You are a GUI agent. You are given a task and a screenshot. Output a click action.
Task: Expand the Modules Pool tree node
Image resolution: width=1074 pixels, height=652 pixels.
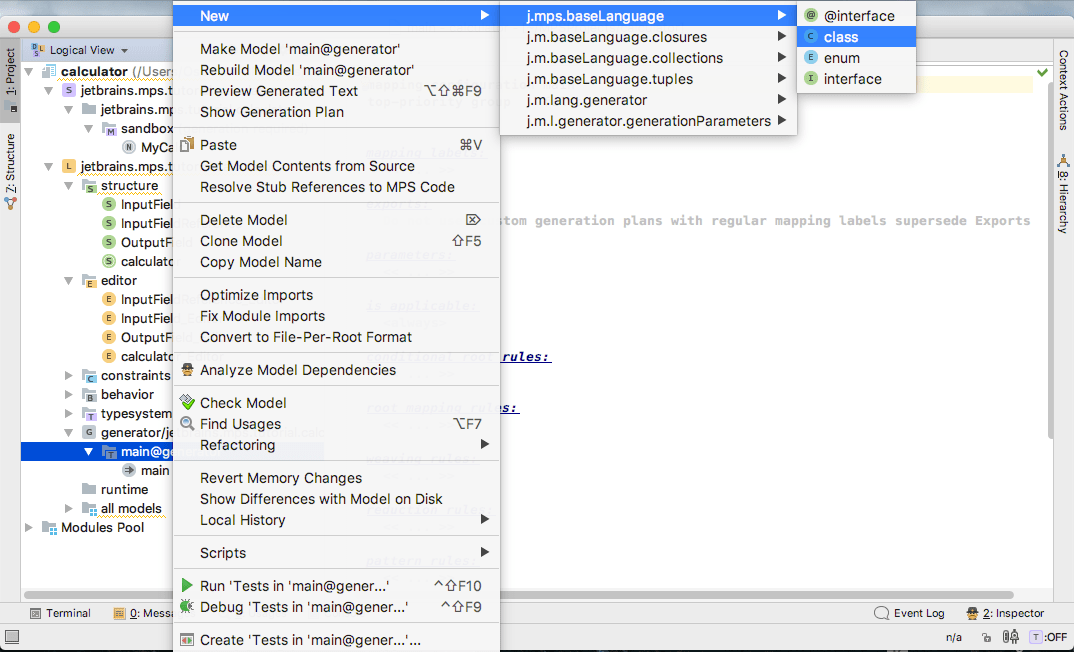[x=28, y=528]
